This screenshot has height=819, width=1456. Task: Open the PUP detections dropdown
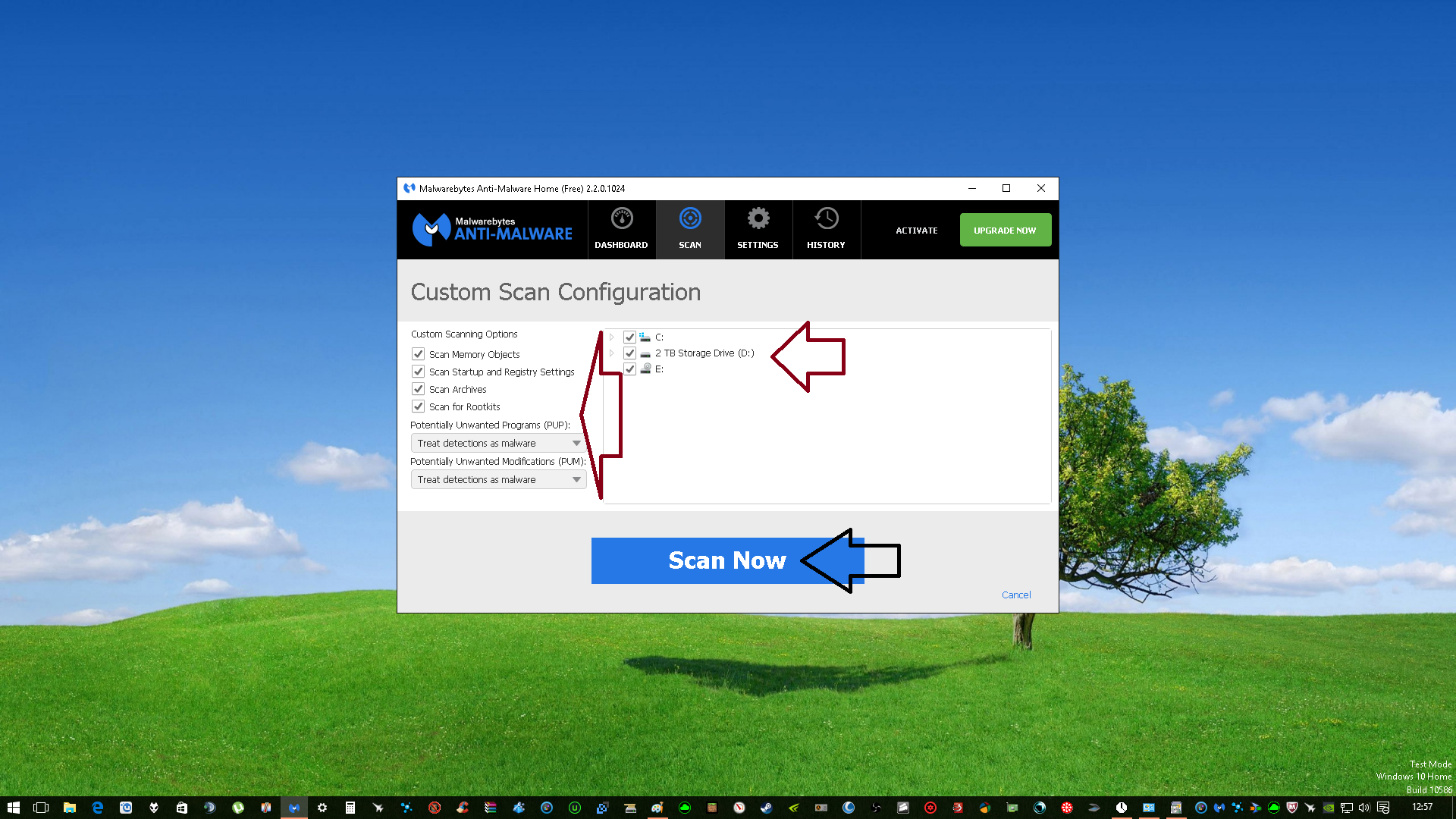[x=498, y=443]
